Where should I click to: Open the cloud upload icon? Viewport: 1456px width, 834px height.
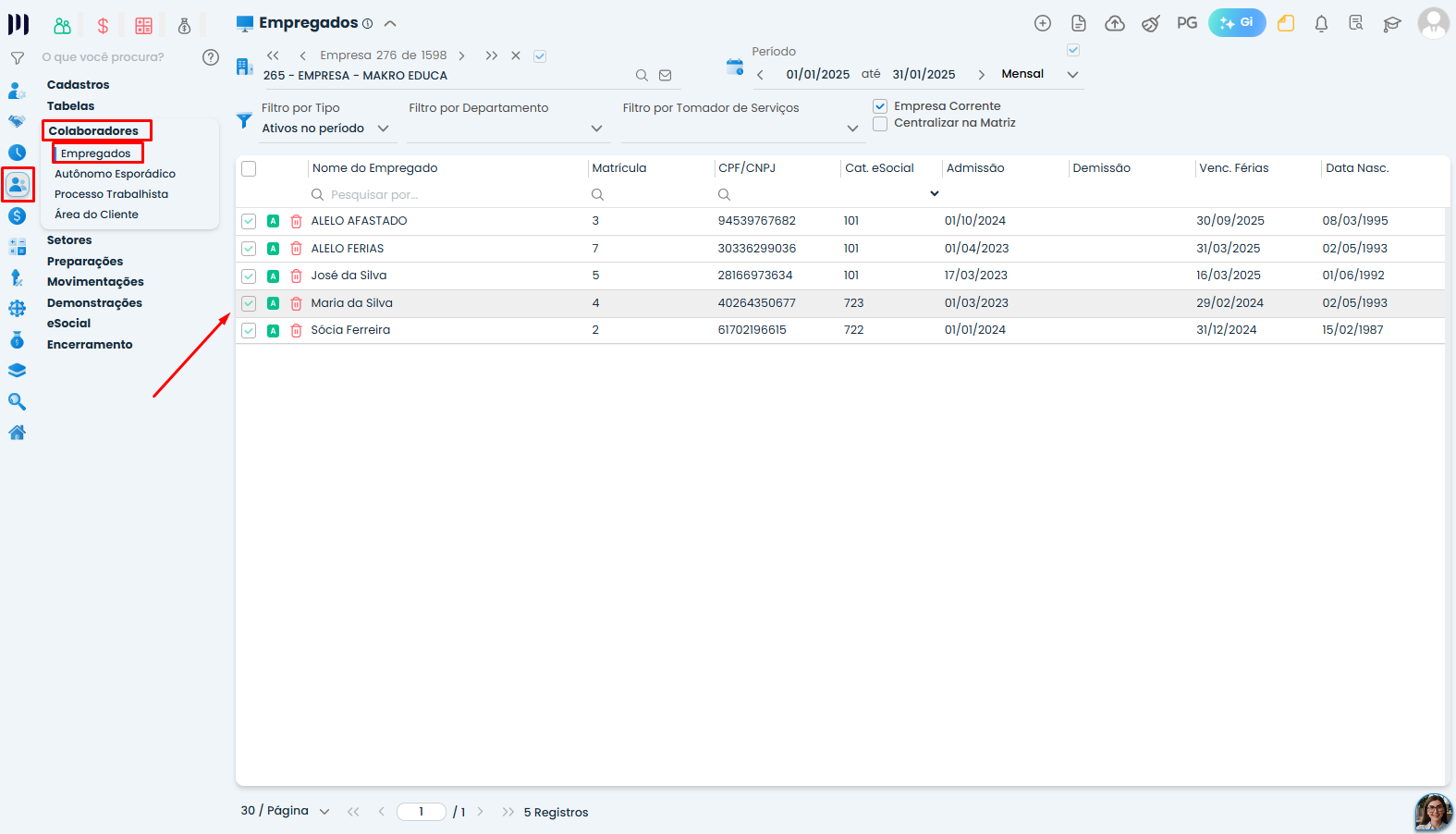coord(1115,24)
